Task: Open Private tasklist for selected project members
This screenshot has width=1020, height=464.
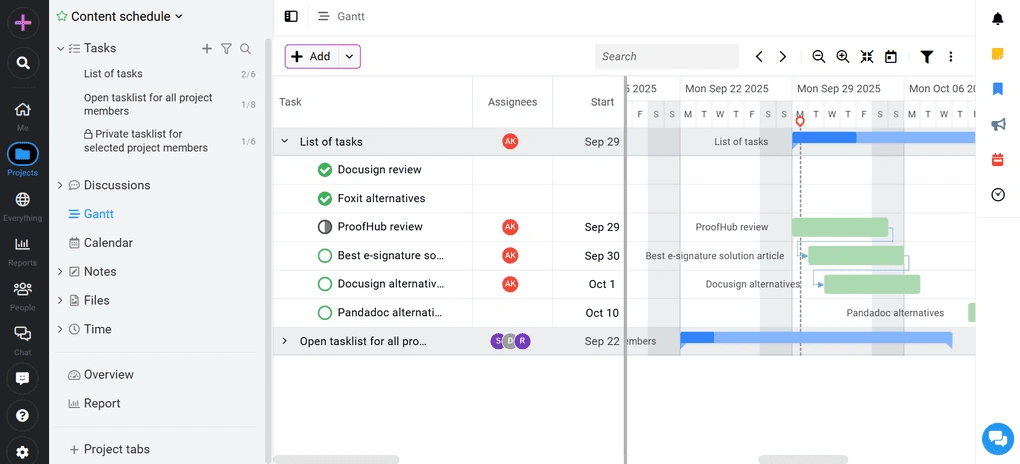Action: coord(146,141)
